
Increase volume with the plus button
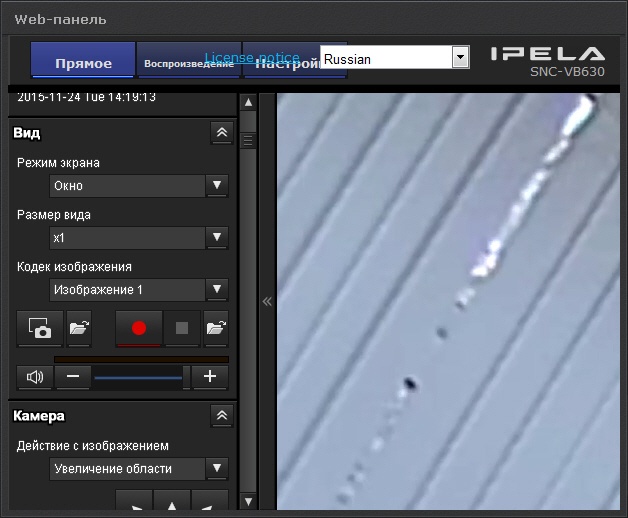click(x=209, y=377)
